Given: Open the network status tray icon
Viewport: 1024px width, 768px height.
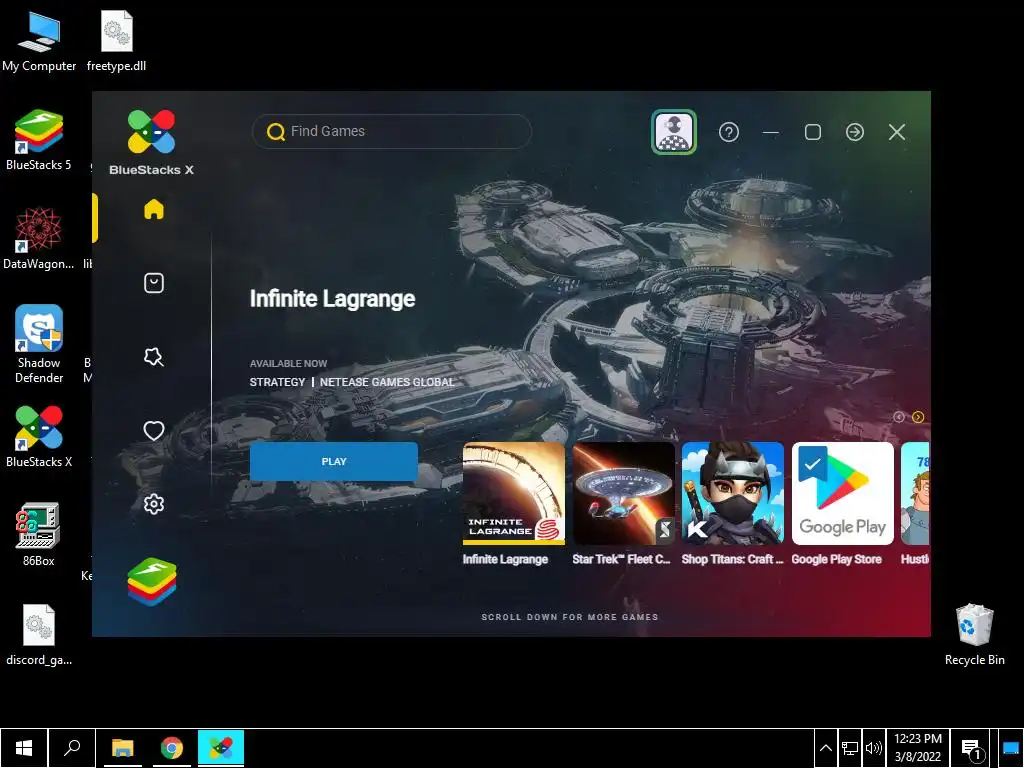Looking at the screenshot, I should tap(850, 748).
